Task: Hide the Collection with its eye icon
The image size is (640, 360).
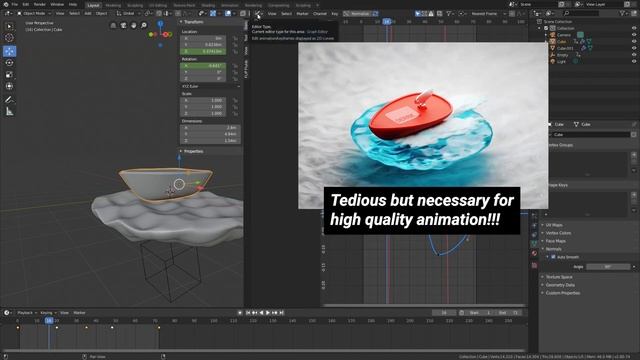Action: (634, 28)
